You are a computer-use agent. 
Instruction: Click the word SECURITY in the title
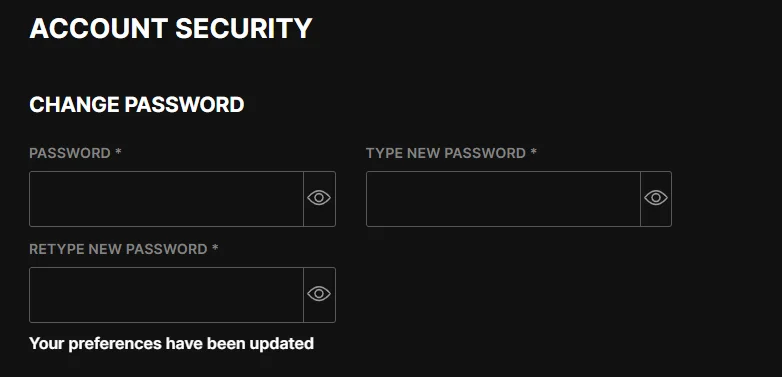(x=244, y=28)
